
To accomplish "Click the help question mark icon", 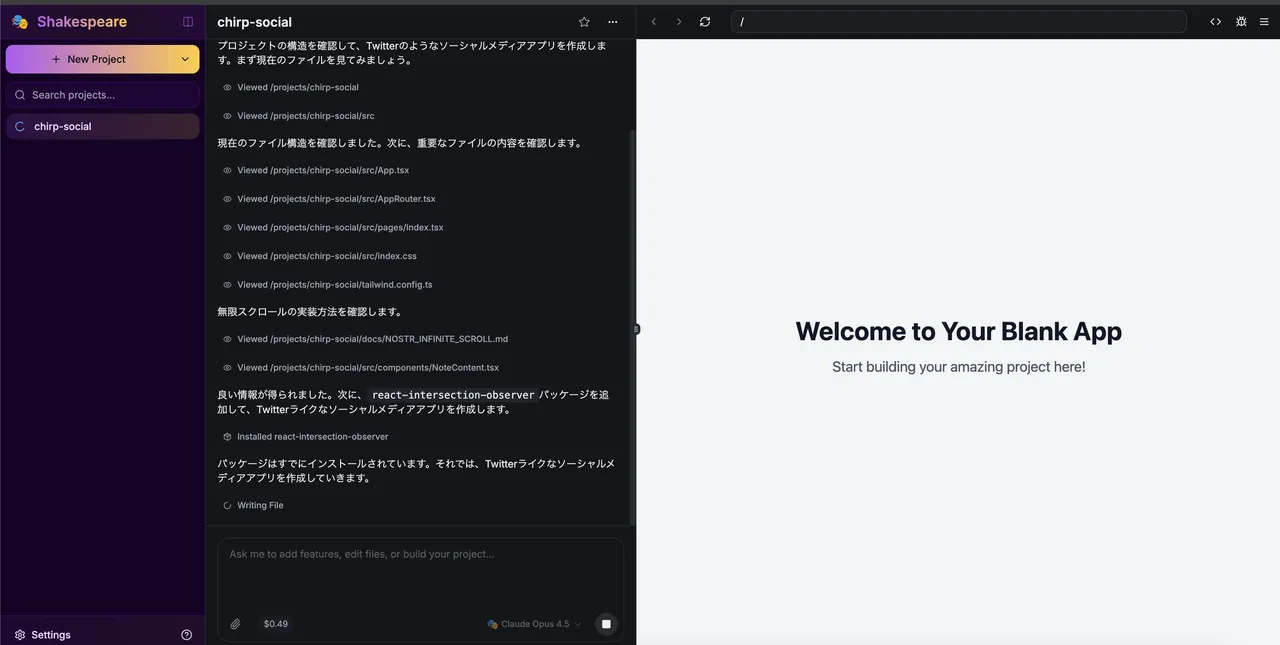I will pos(186,635).
